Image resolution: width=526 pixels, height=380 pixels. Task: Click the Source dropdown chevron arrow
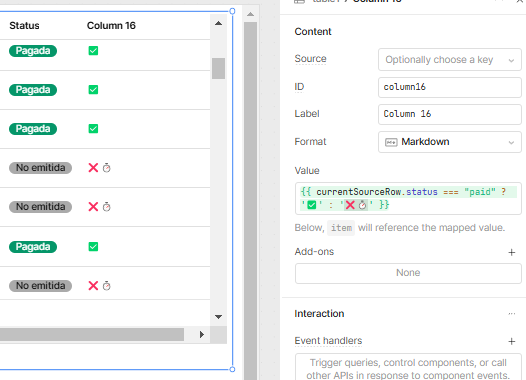pyautogui.click(x=511, y=60)
